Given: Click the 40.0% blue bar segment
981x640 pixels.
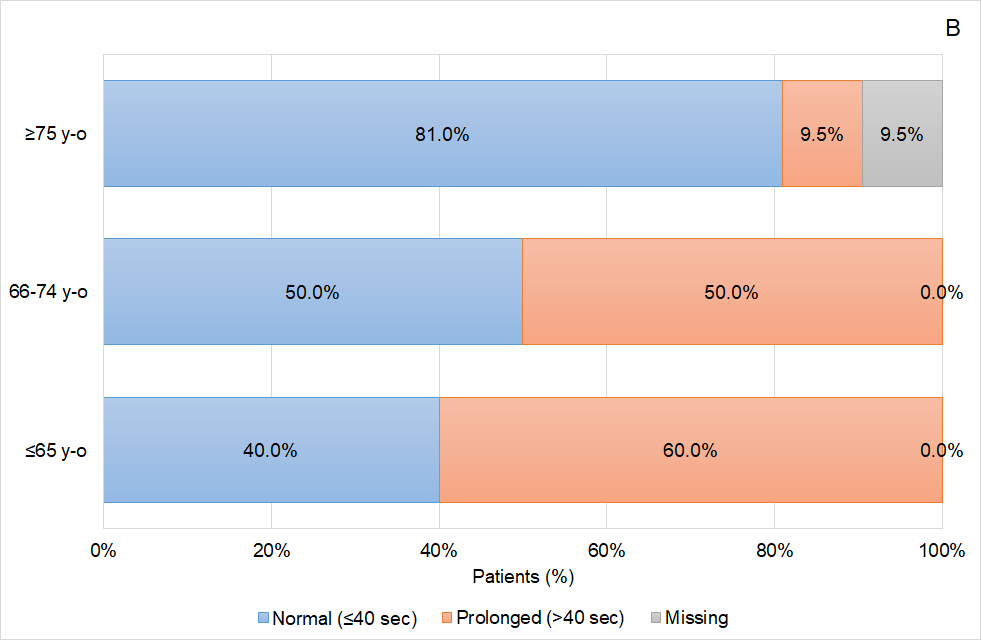Looking at the screenshot, I should point(270,450).
